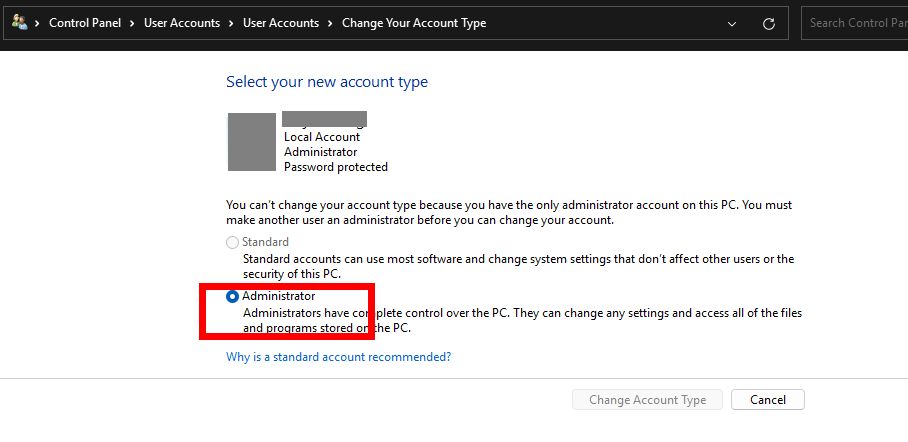Screen dimensions: 908x442
Task: Open the address bar history dropdown
Action: tap(733, 23)
